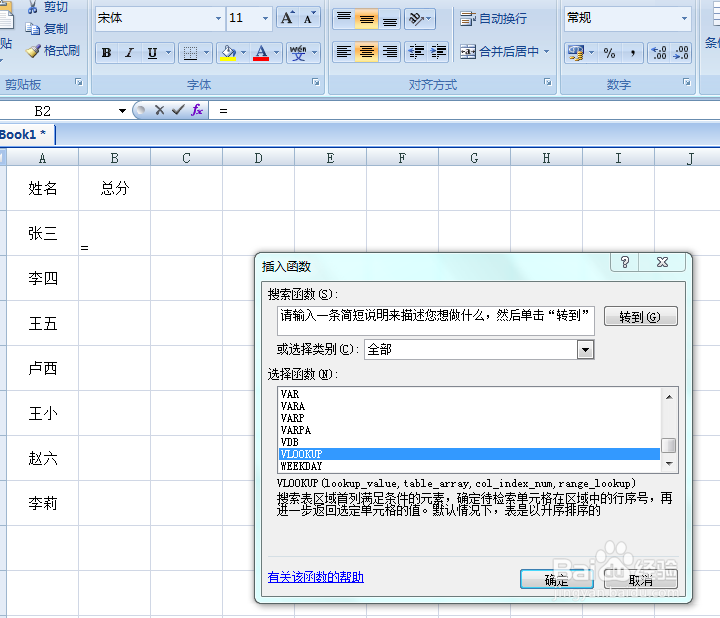
Task: Select VLOOKUP in function list
Action: click(469, 454)
